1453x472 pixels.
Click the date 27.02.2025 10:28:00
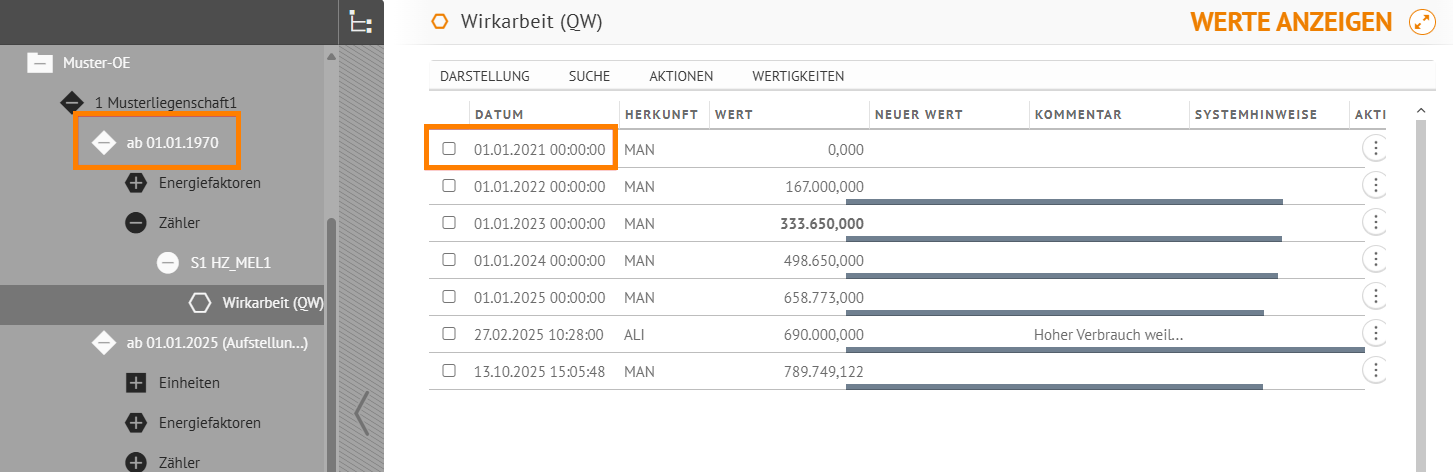539,334
